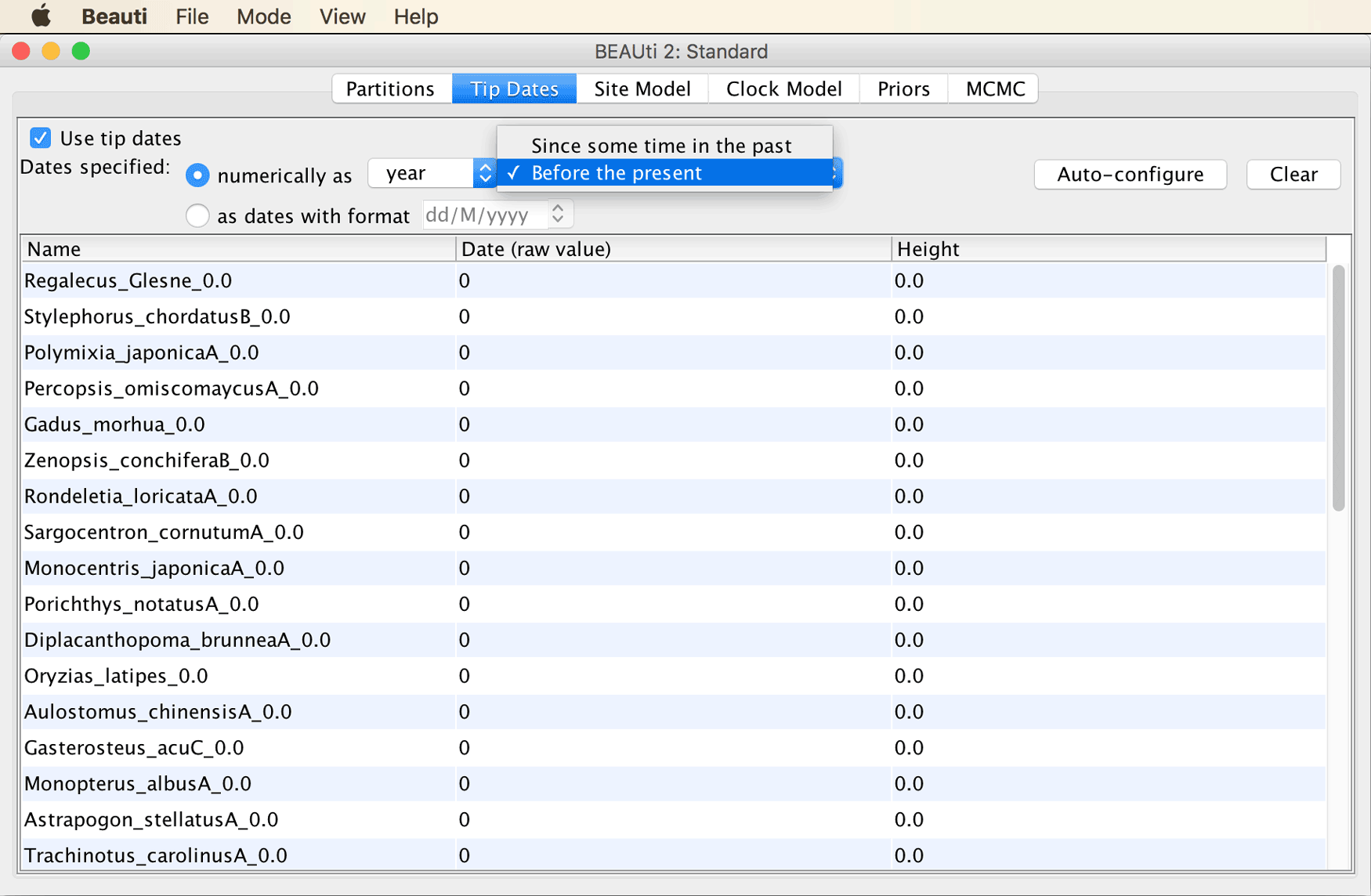Viewport: 1371px width, 896px height.
Task: Select the numerically as radio button
Action: pos(197,175)
